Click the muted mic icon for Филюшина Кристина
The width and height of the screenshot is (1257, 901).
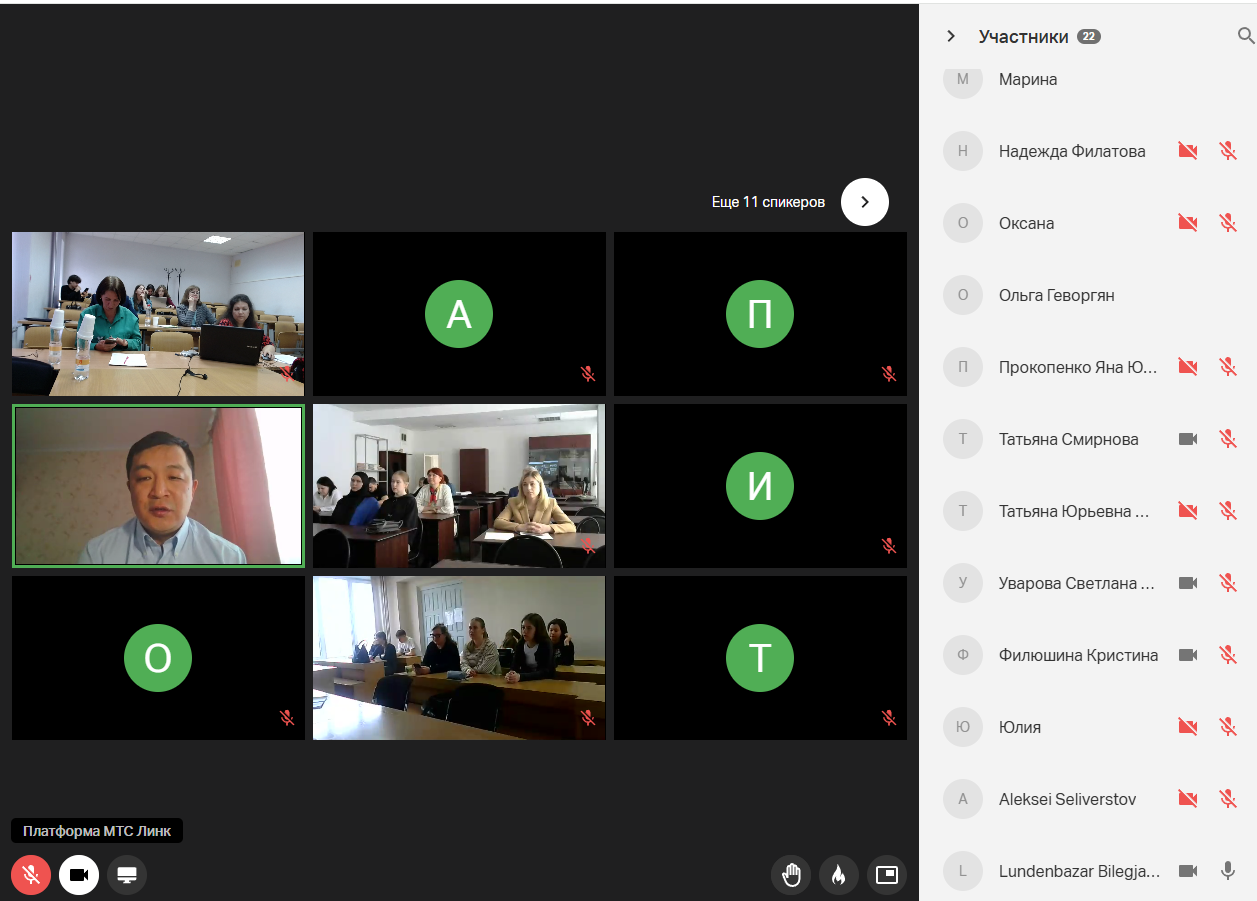[x=1228, y=655]
